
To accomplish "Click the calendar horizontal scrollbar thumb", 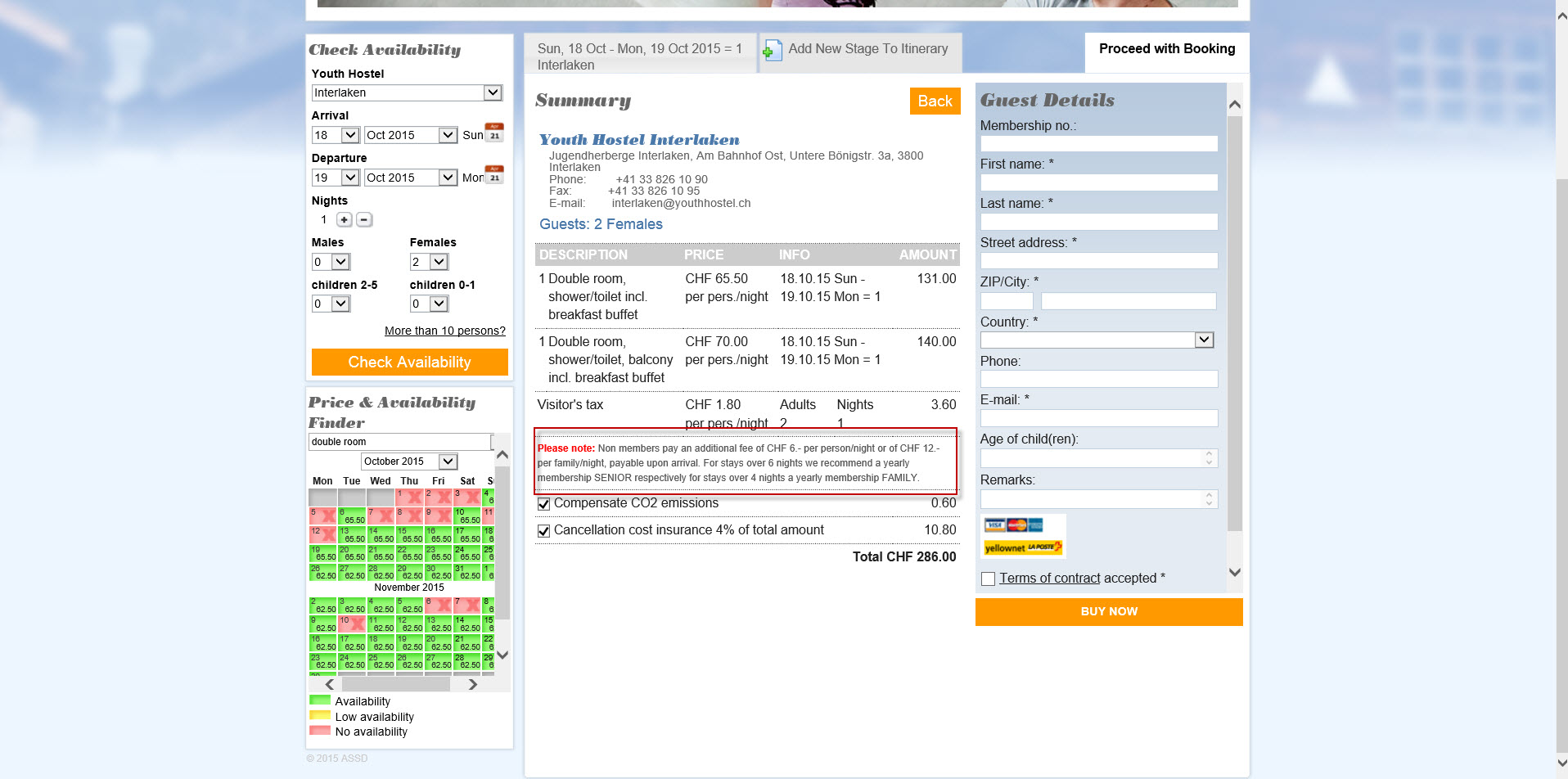I will click(x=395, y=684).
